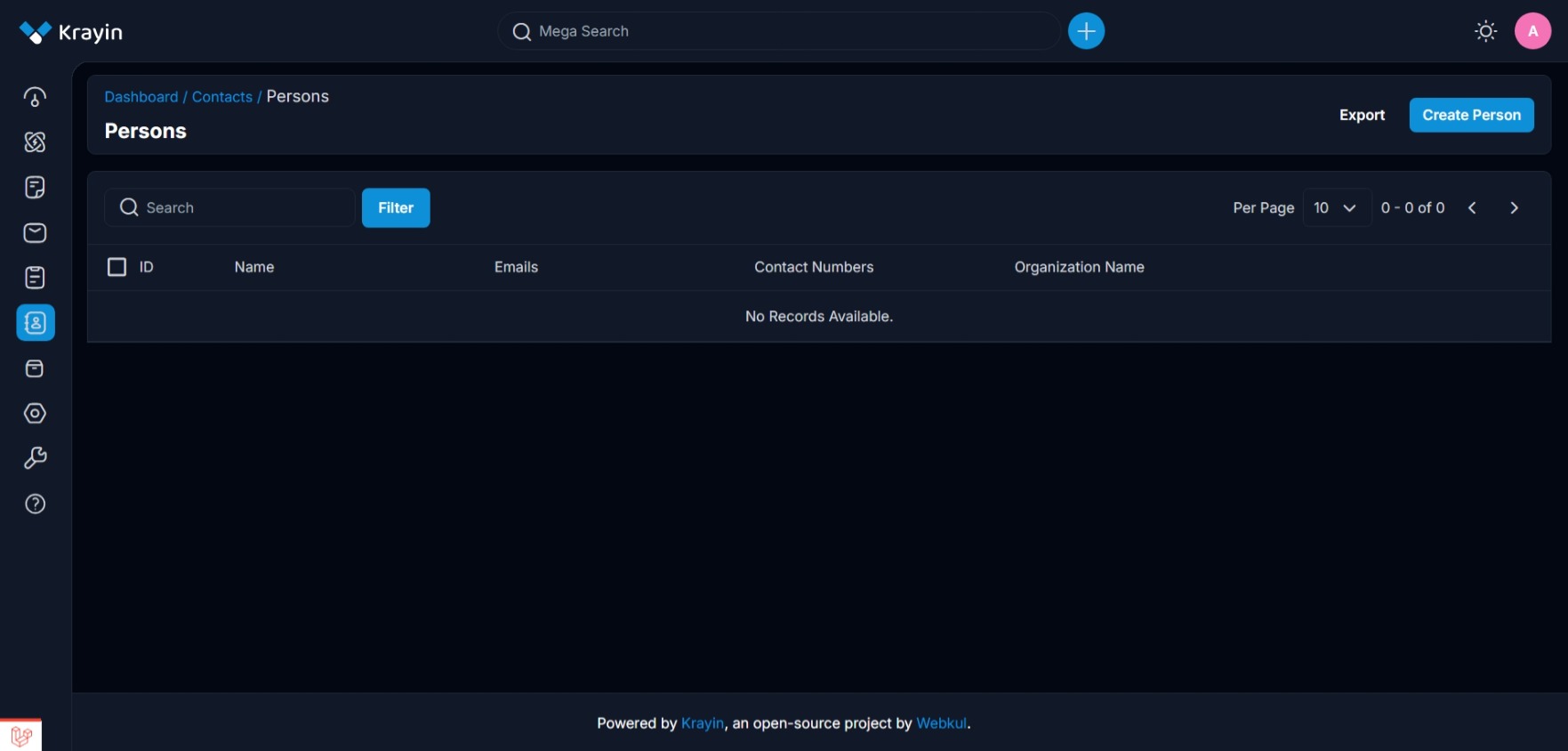1568x751 pixels.
Task: Click the Create Person button
Action: (x=1471, y=115)
